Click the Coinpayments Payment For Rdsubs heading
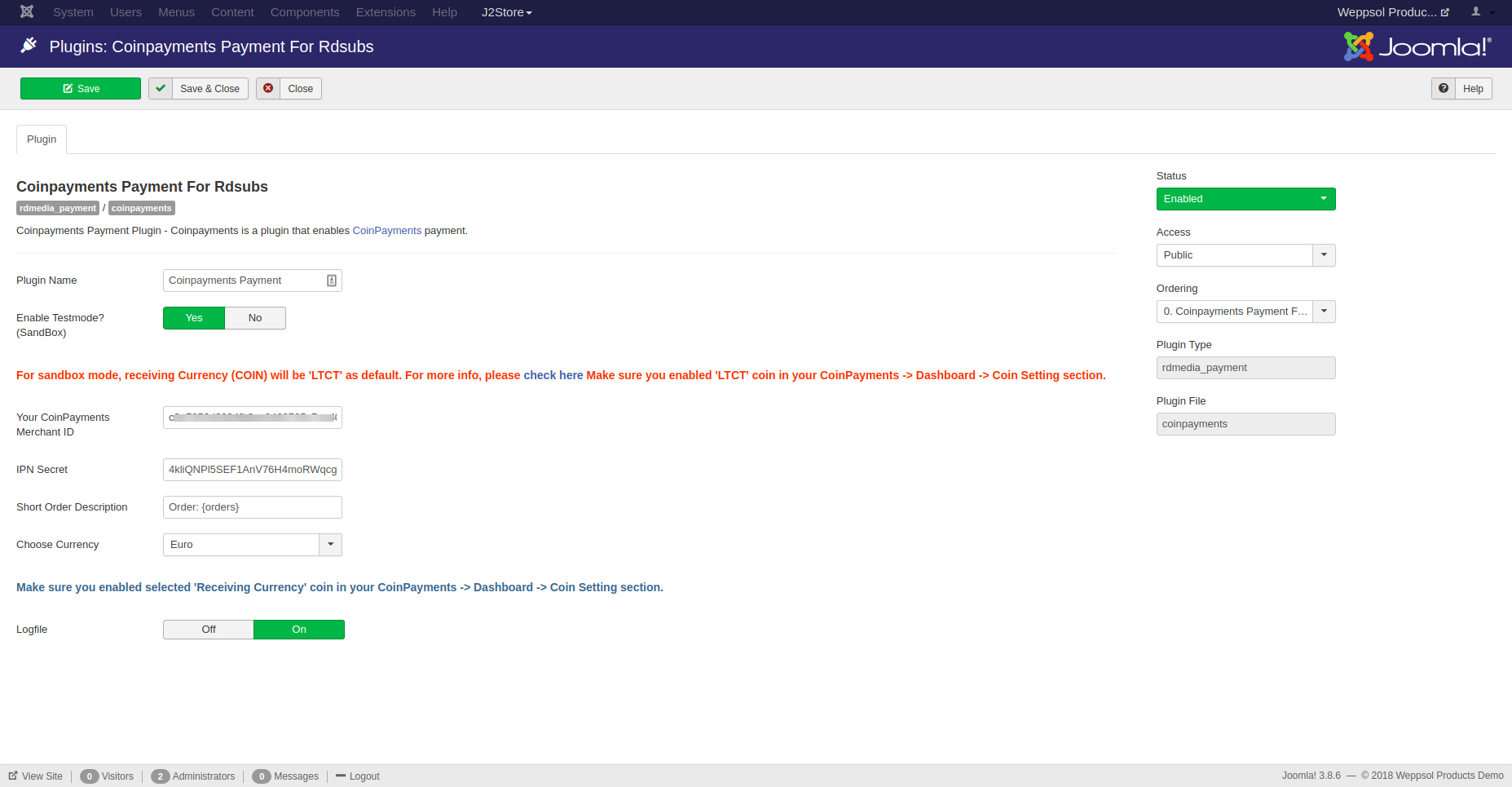Image resolution: width=1512 pixels, height=787 pixels. 142,187
